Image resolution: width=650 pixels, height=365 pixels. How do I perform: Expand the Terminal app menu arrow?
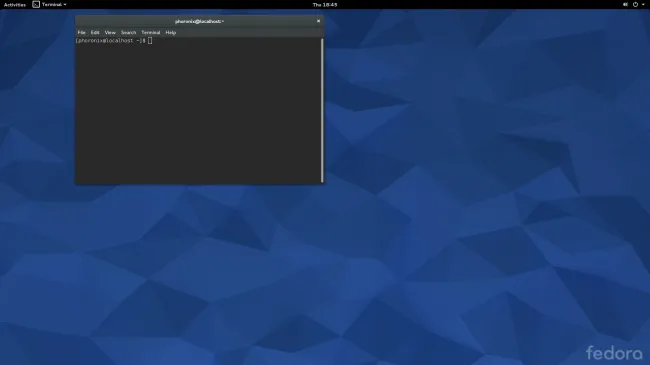click(x=65, y=5)
